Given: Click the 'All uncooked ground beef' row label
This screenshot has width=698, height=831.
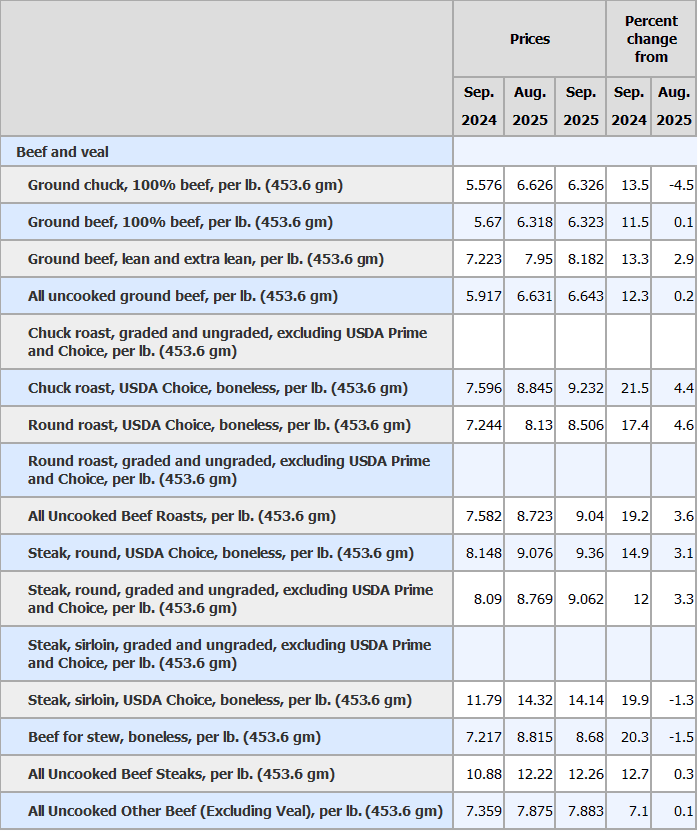Looking at the screenshot, I should tap(183, 296).
